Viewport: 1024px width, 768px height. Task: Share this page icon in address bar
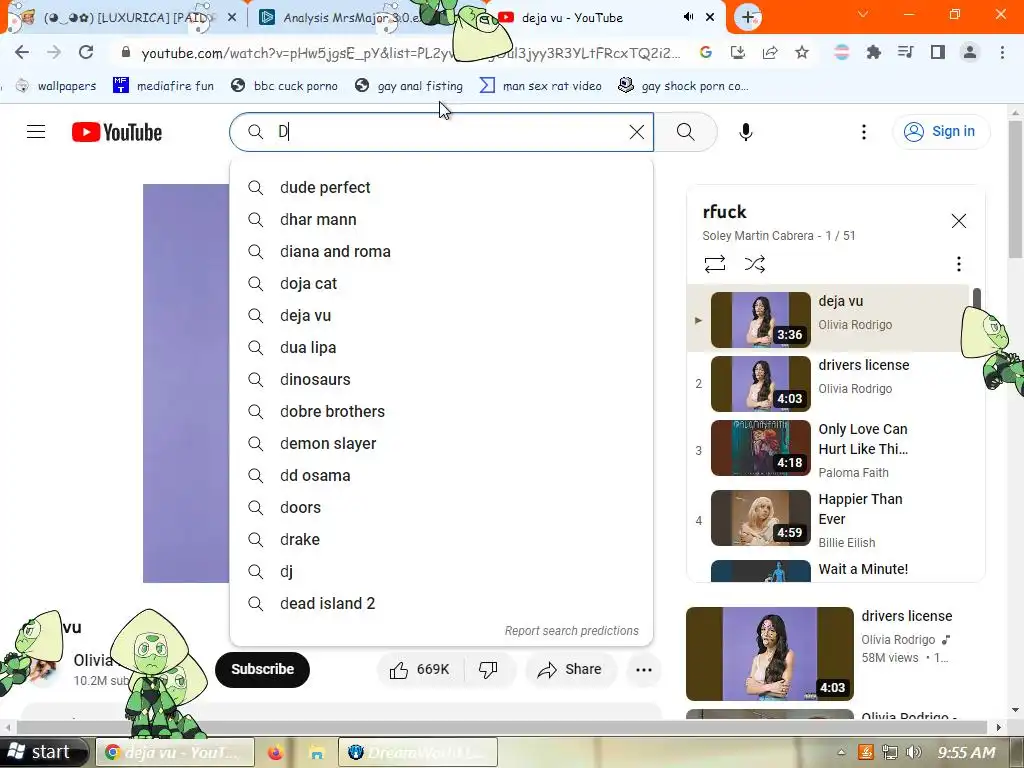pyautogui.click(x=770, y=52)
